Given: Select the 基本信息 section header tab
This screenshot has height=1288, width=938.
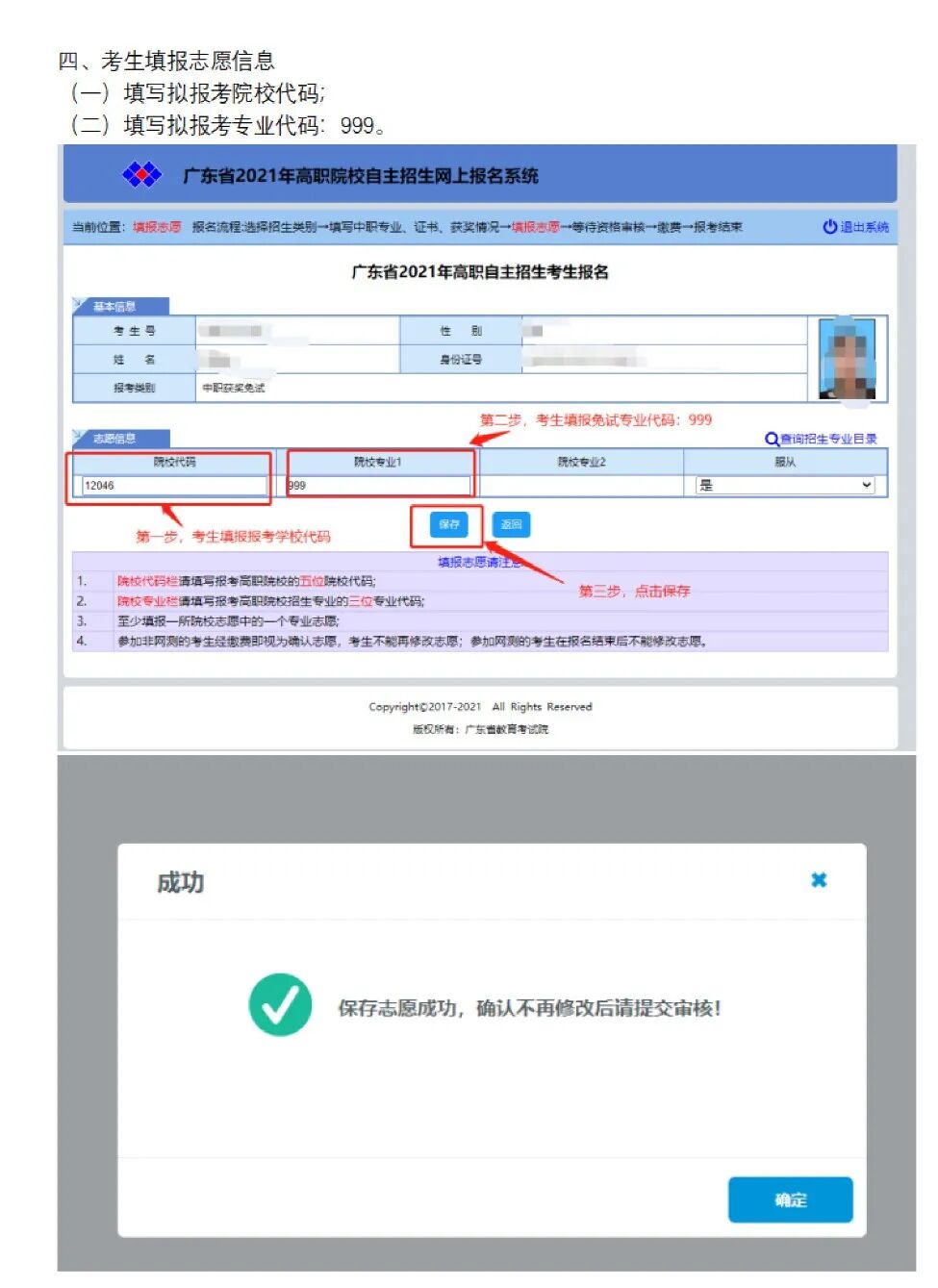Looking at the screenshot, I should (121, 306).
